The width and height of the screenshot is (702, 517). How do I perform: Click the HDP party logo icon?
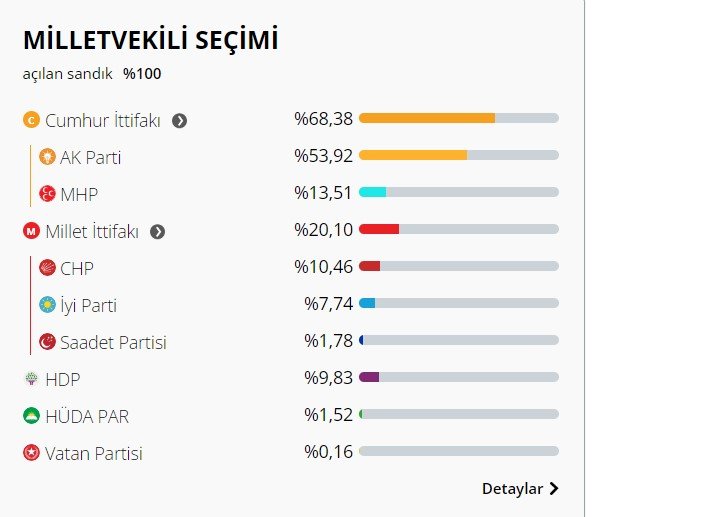click(31, 379)
